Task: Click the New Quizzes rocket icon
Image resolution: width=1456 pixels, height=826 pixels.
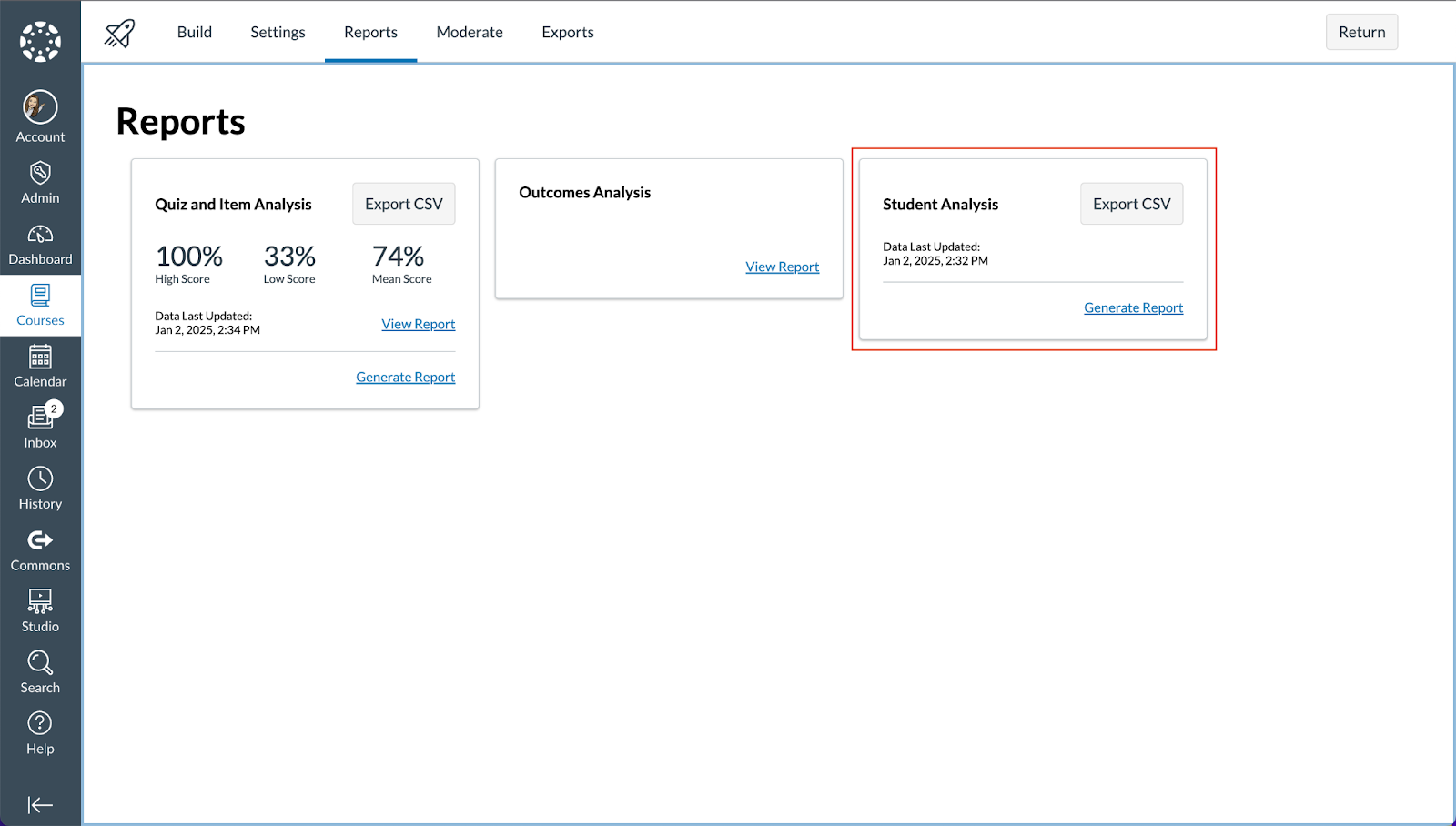Action: pos(119,33)
